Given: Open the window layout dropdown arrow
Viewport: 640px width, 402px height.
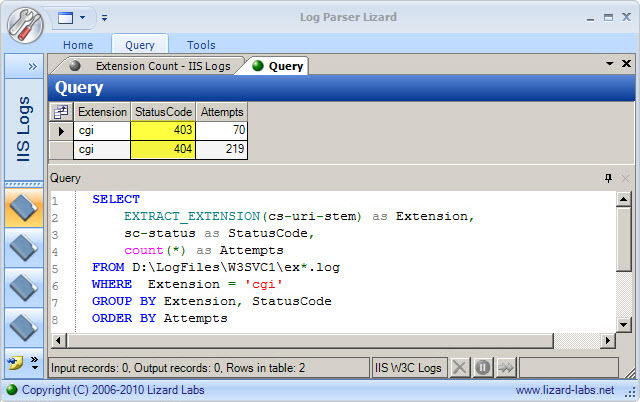Looking at the screenshot, I should coord(82,18).
